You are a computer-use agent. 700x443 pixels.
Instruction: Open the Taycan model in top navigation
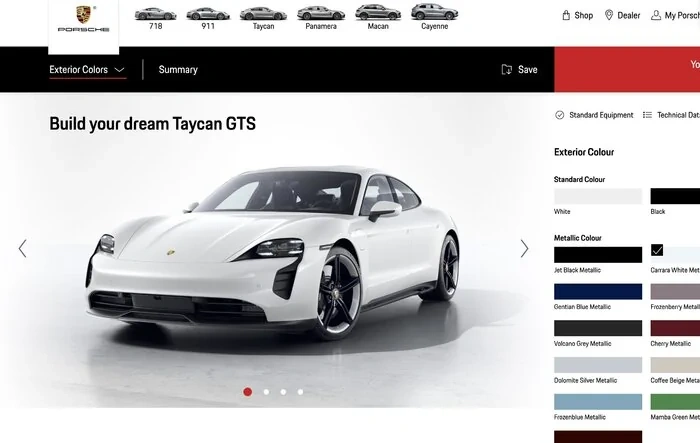tap(263, 18)
